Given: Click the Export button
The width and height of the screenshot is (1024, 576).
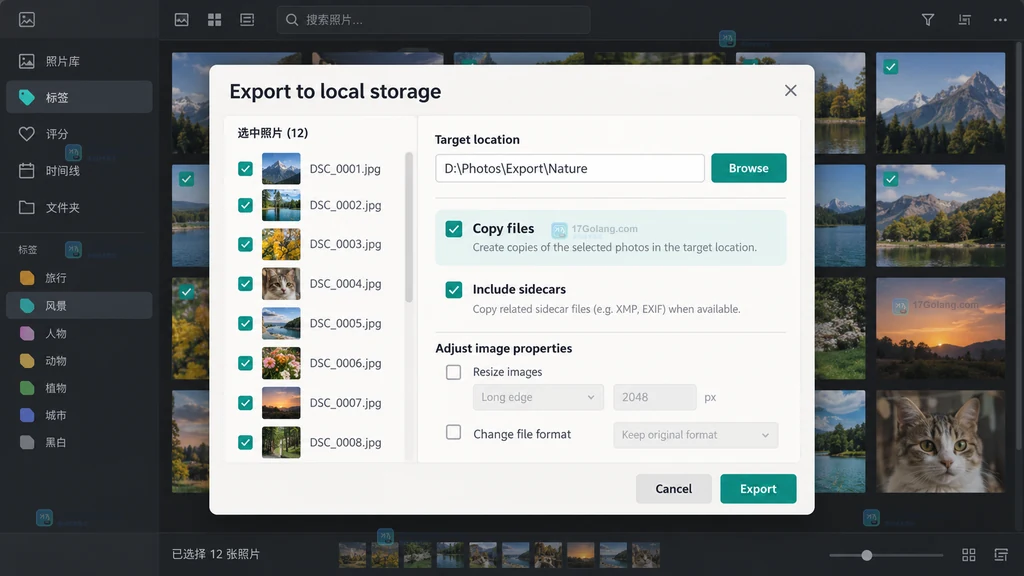Looking at the screenshot, I should click(x=758, y=489).
